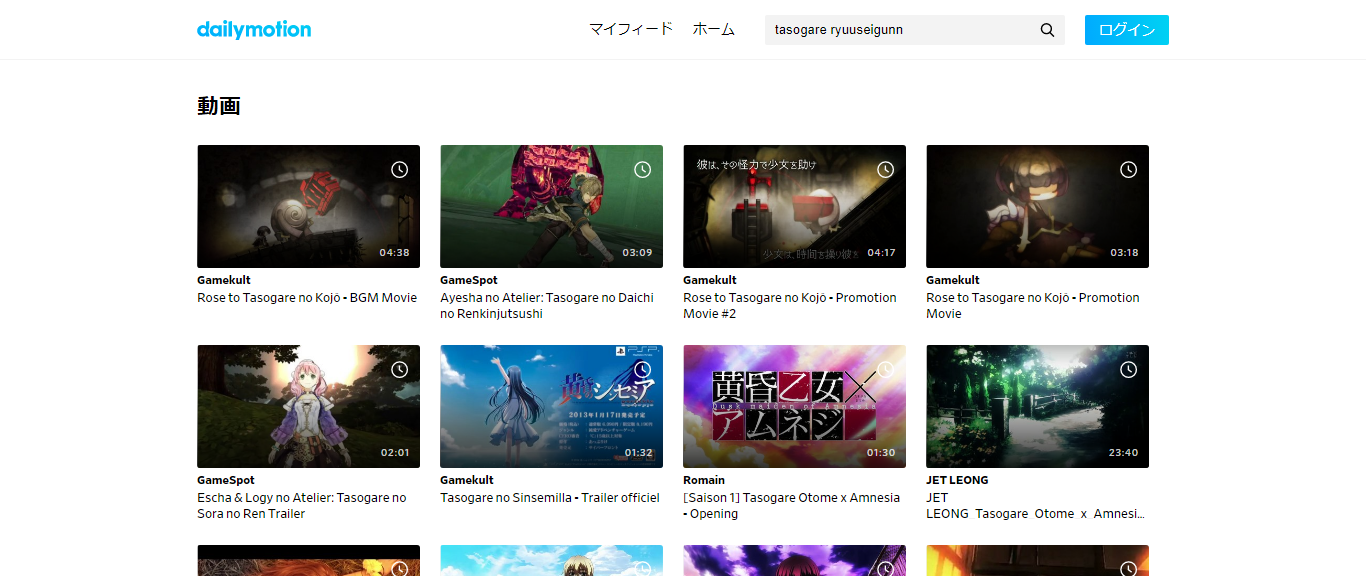Open the Tasogare no Sinsemilla trailer thumbnail
Image resolution: width=1366 pixels, height=576 pixels.
coord(551,406)
